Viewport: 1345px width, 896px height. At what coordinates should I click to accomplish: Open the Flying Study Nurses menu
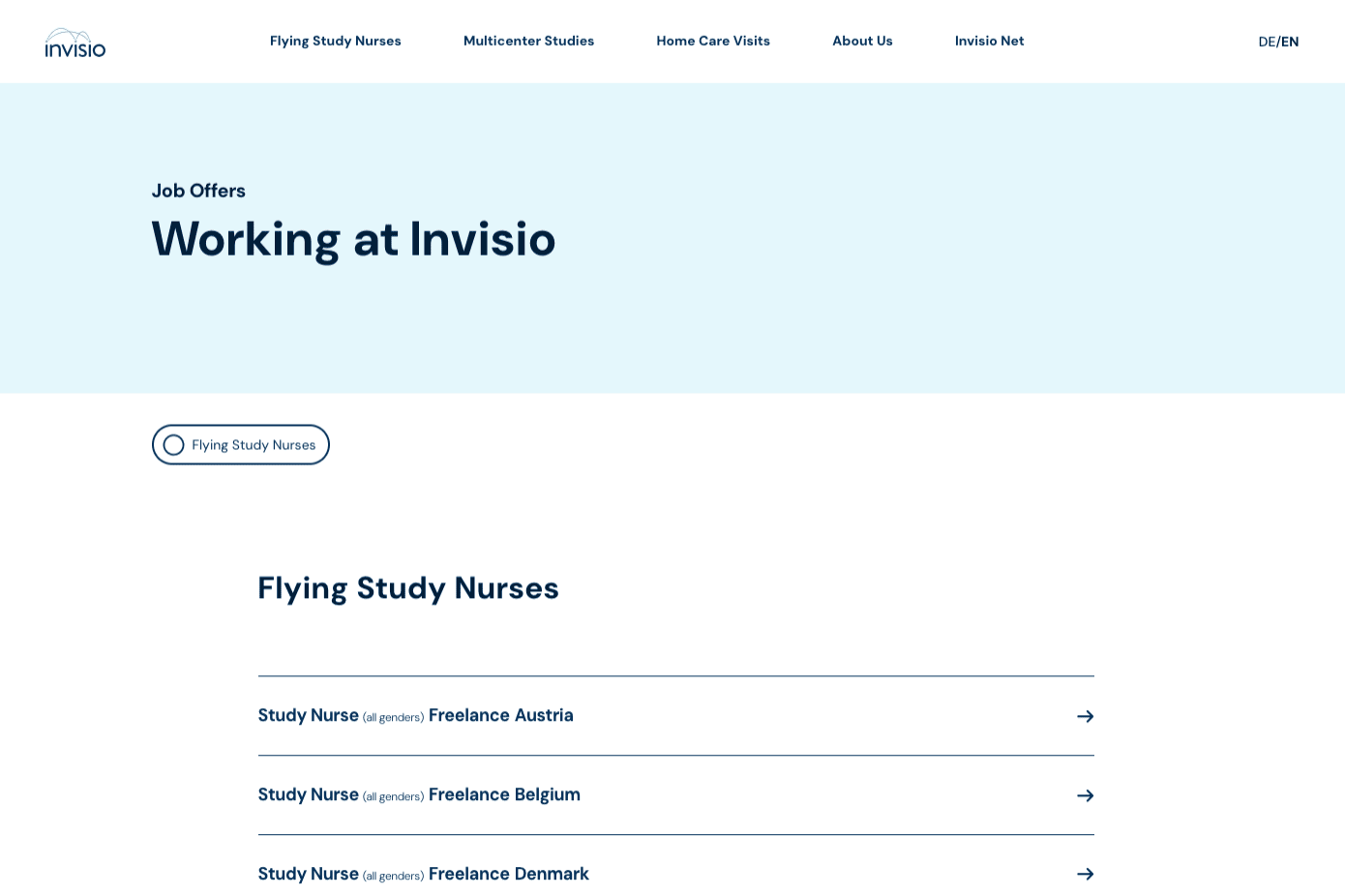point(336,41)
